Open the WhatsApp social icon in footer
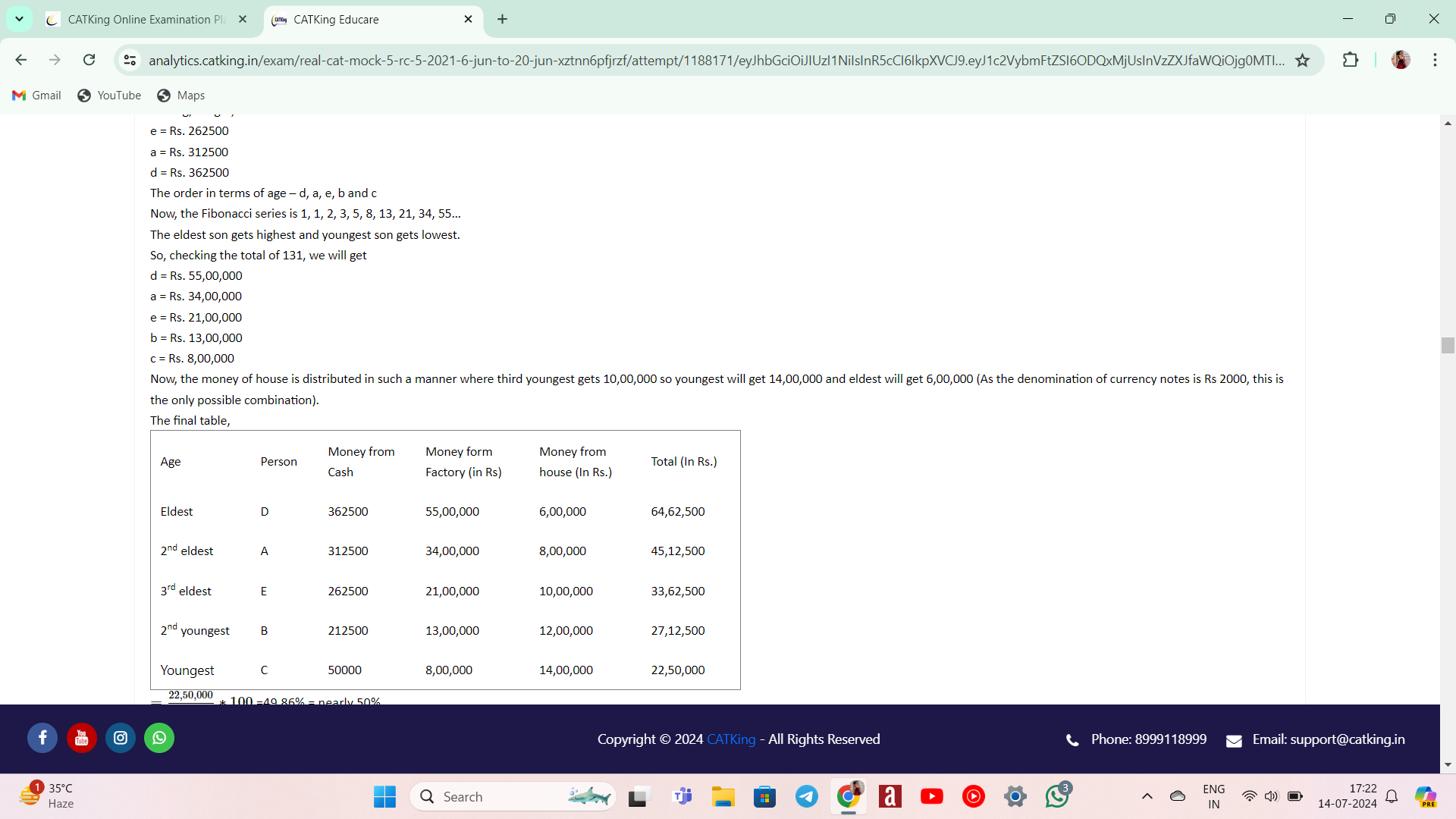Image resolution: width=1456 pixels, height=819 pixels. click(159, 738)
